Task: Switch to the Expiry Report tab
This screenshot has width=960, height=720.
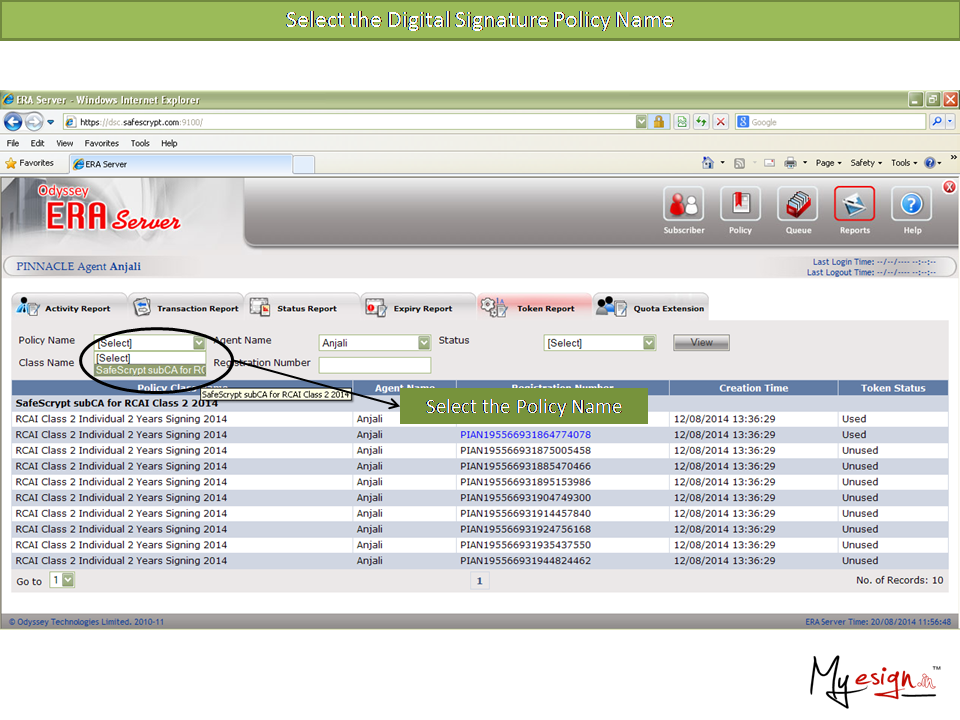Action: tap(412, 308)
